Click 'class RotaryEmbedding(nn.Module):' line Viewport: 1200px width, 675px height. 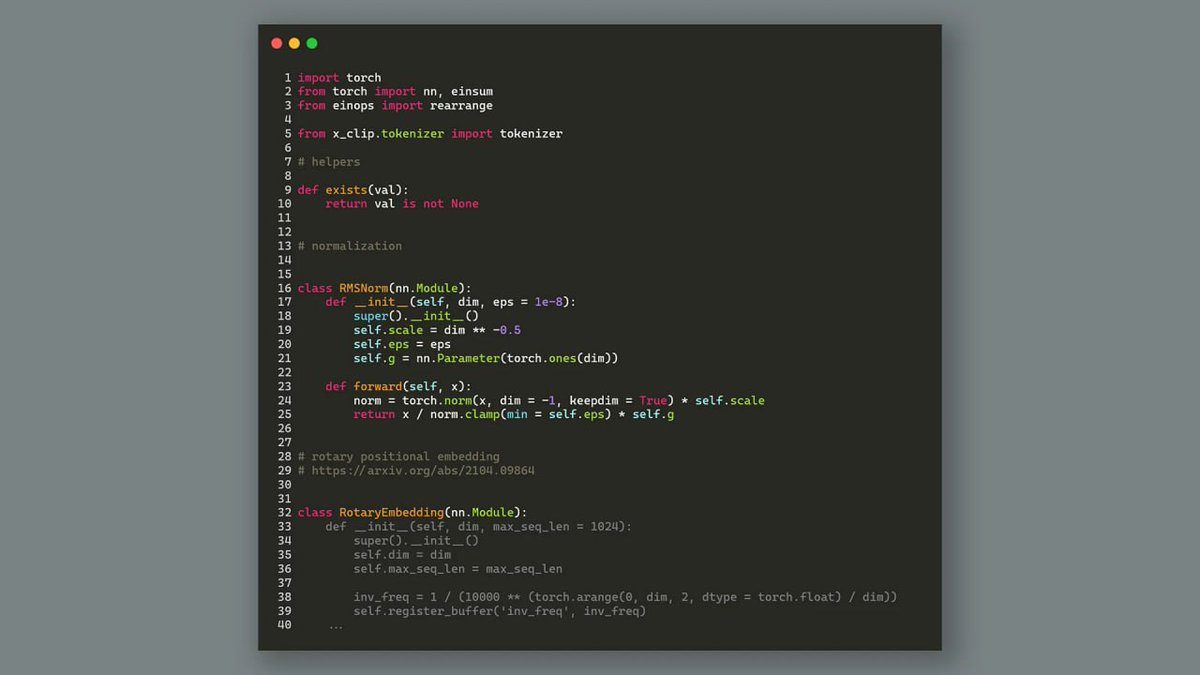click(x=412, y=512)
